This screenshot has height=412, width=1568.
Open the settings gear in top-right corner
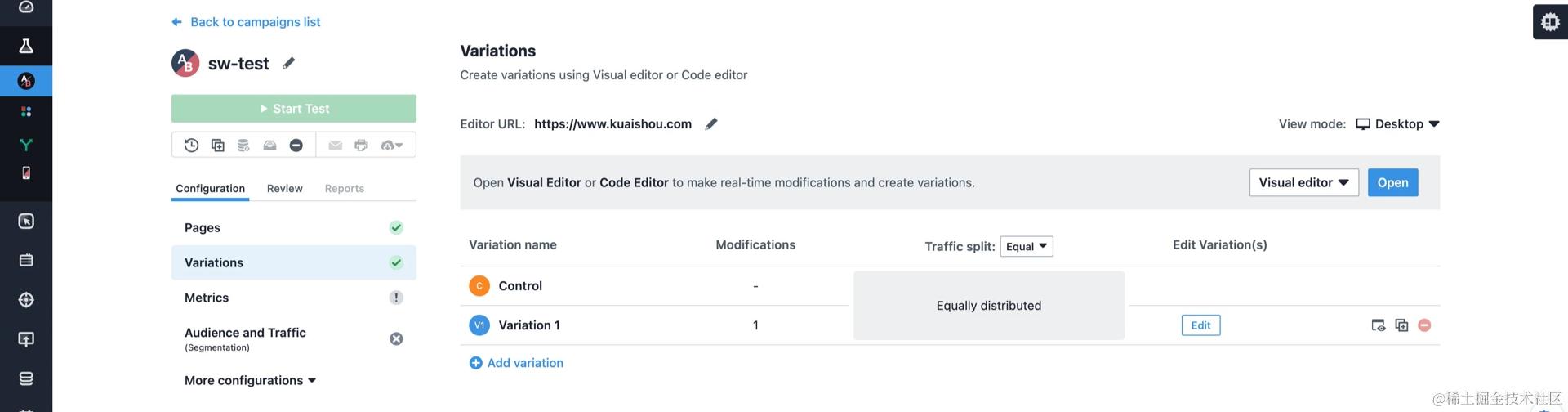tap(1550, 22)
